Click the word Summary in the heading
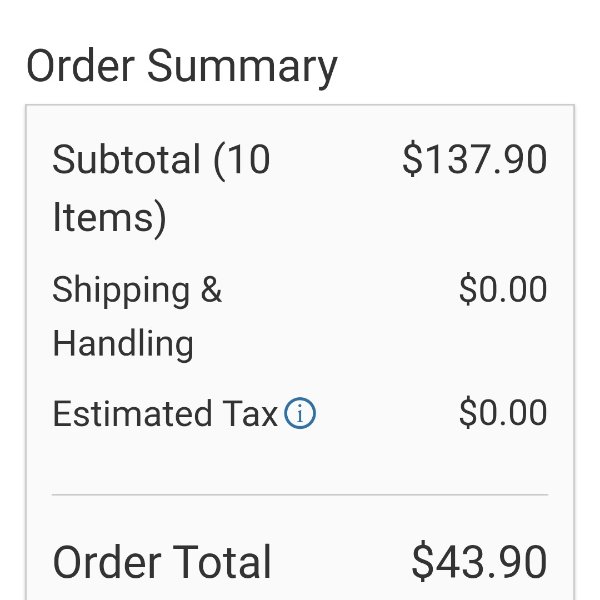The width and height of the screenshot is (600, 600). coord(242,67)
